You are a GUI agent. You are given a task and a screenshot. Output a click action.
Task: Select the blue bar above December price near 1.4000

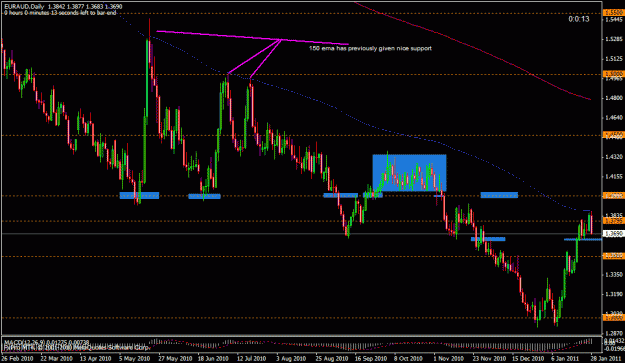[x=499, y=195]
